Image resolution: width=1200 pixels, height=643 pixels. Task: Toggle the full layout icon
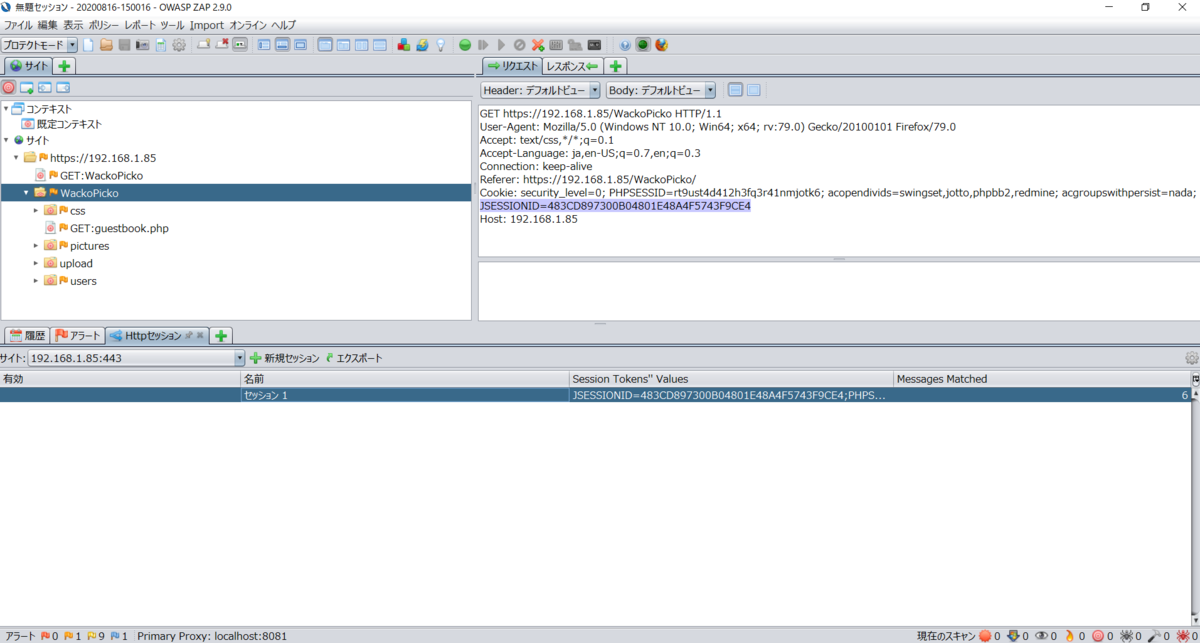click(300, 45)
